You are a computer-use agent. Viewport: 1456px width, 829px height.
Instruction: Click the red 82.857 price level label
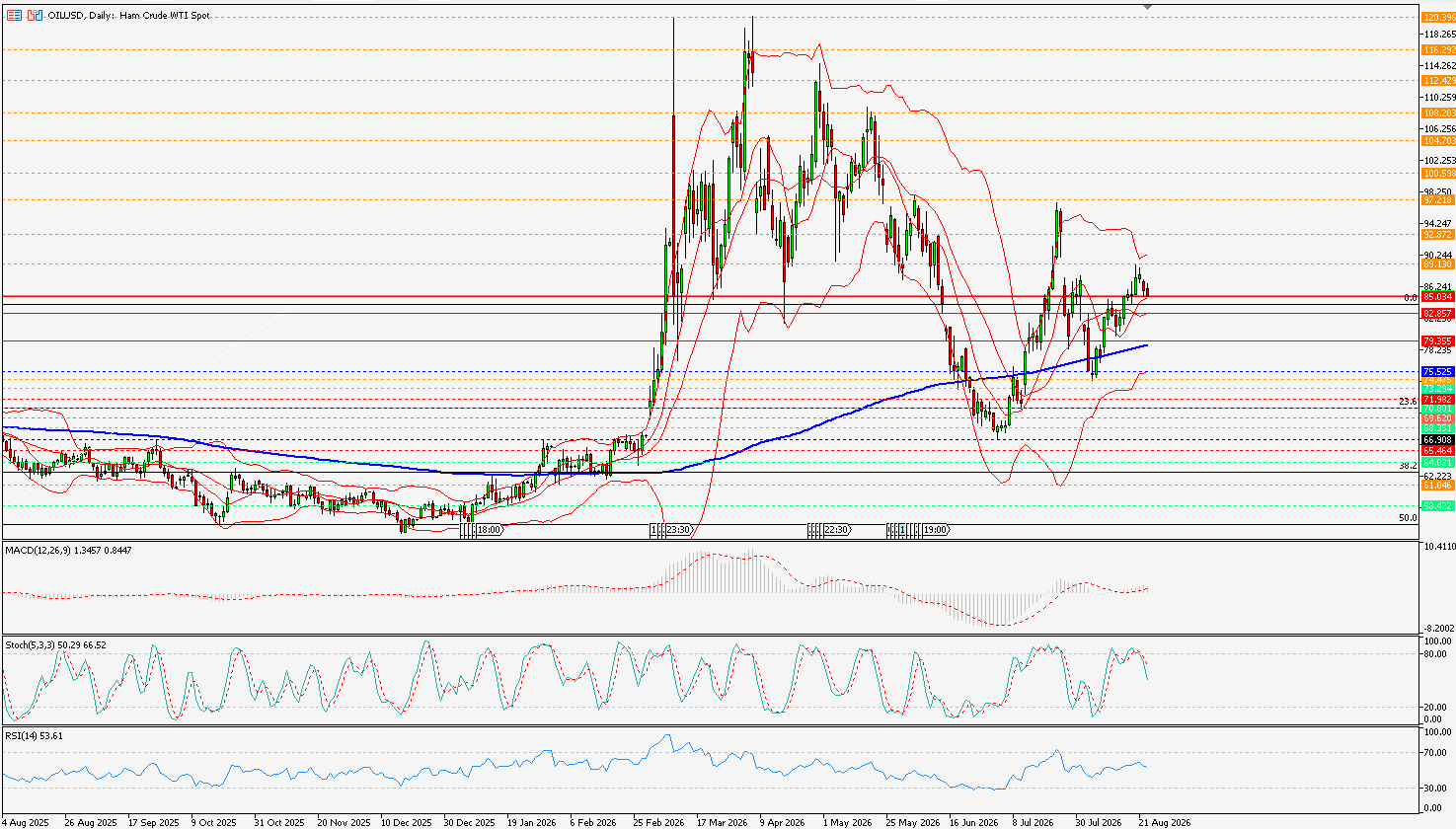pos(1436,314)
